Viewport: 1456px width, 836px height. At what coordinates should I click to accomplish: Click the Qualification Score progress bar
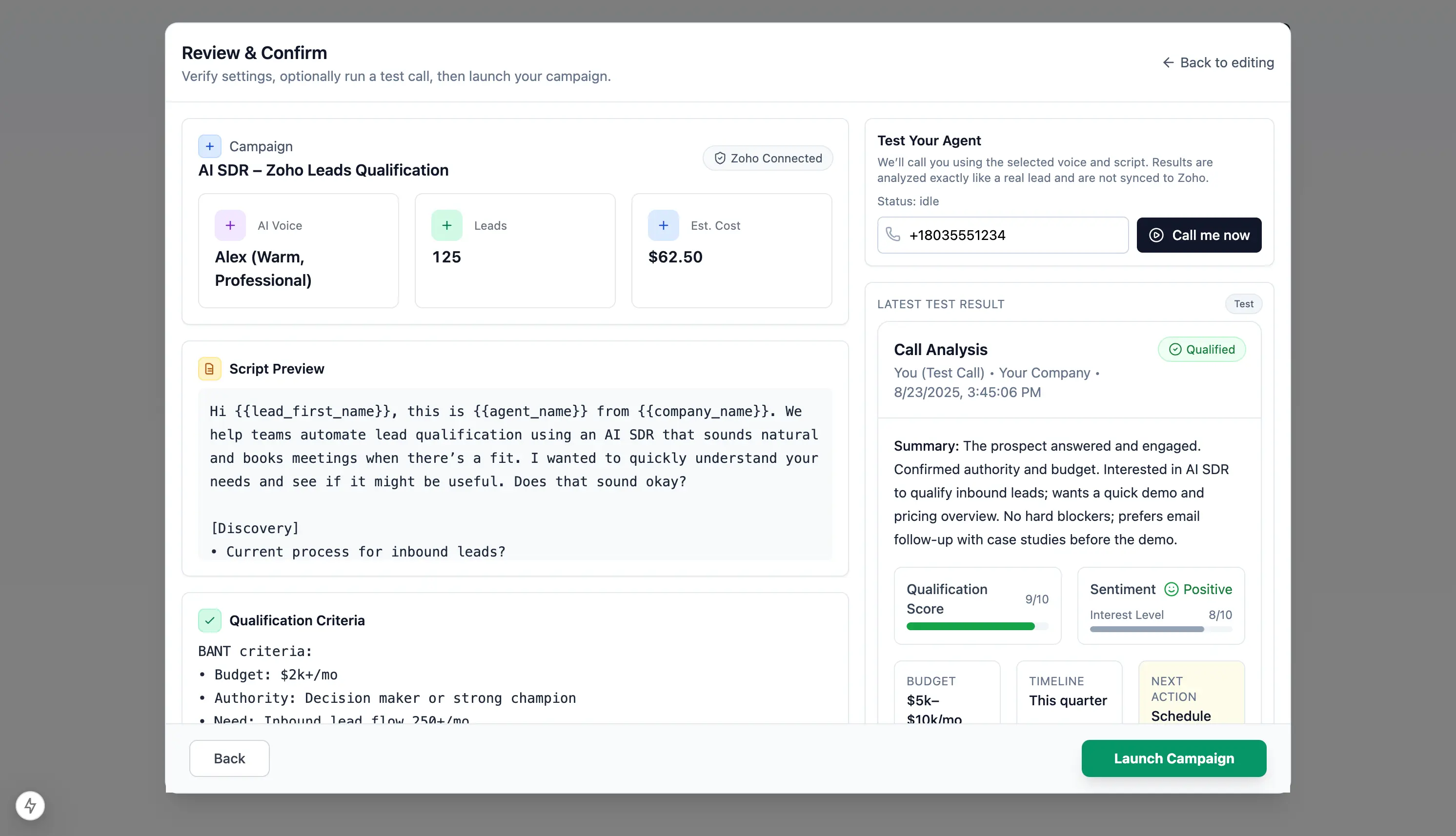click(977, 626)
